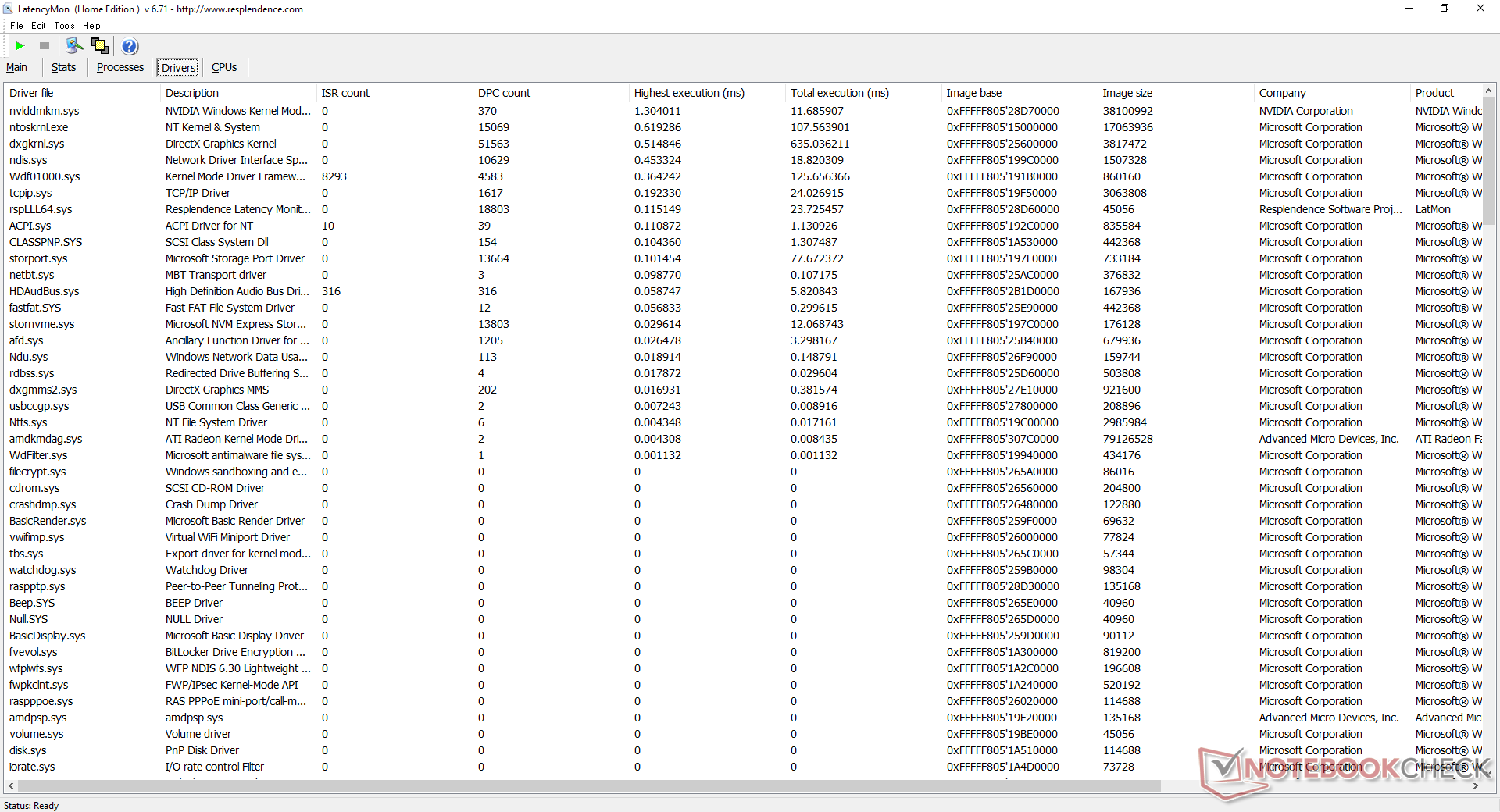
Task: Click Resplendence Software Proj... company cell
Action: click(x=1330, y=209)
